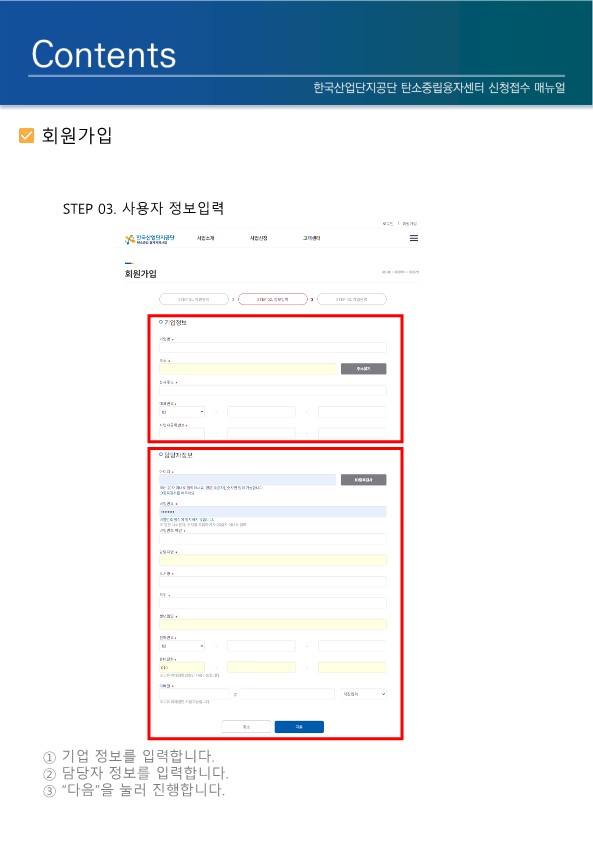Image resolution: width=593 pixels, height=842 pixels.
Task: Click the last phone number field in 기업정보
Action: 352,412
